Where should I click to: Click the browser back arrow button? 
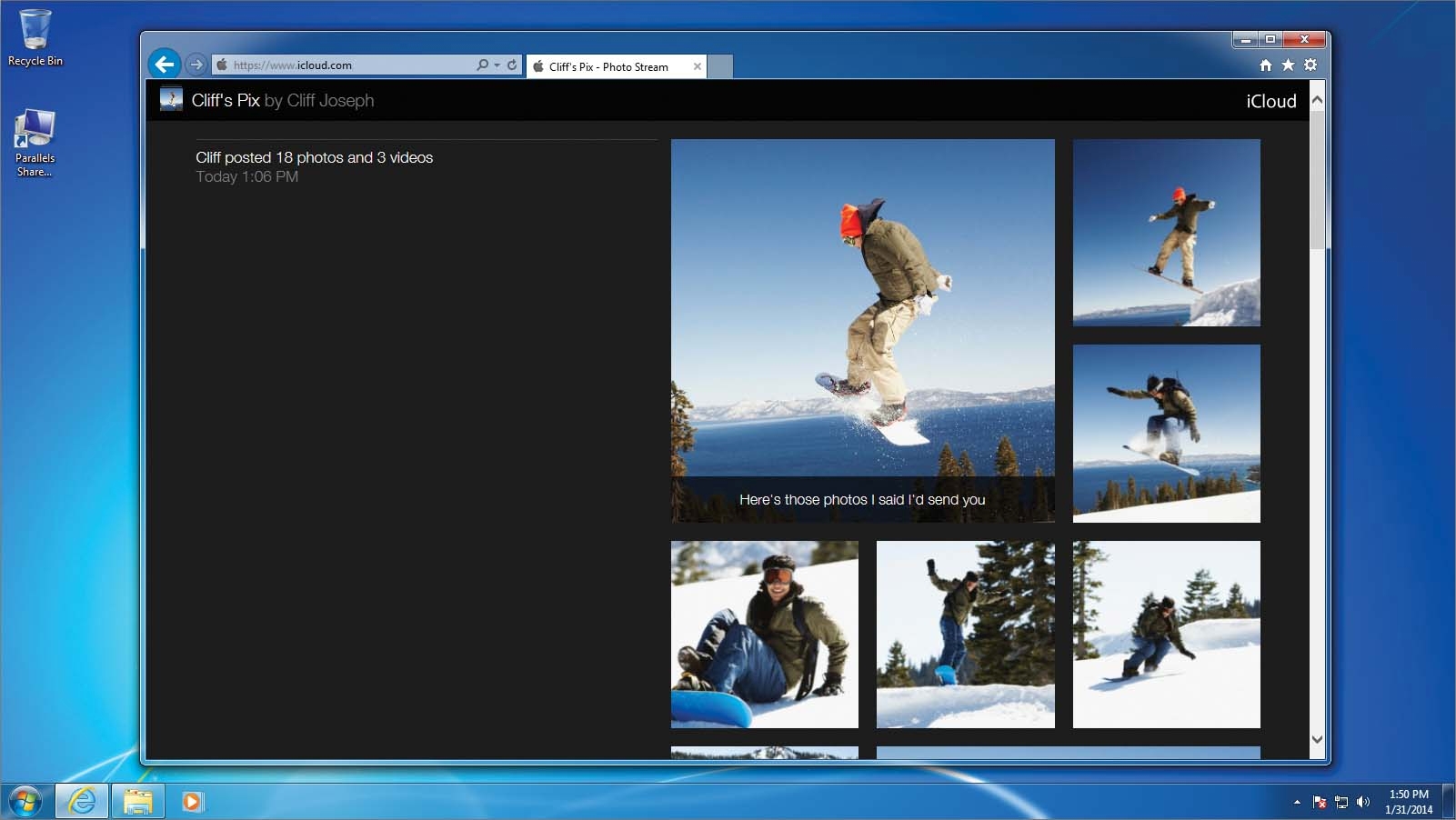[164, 65]
